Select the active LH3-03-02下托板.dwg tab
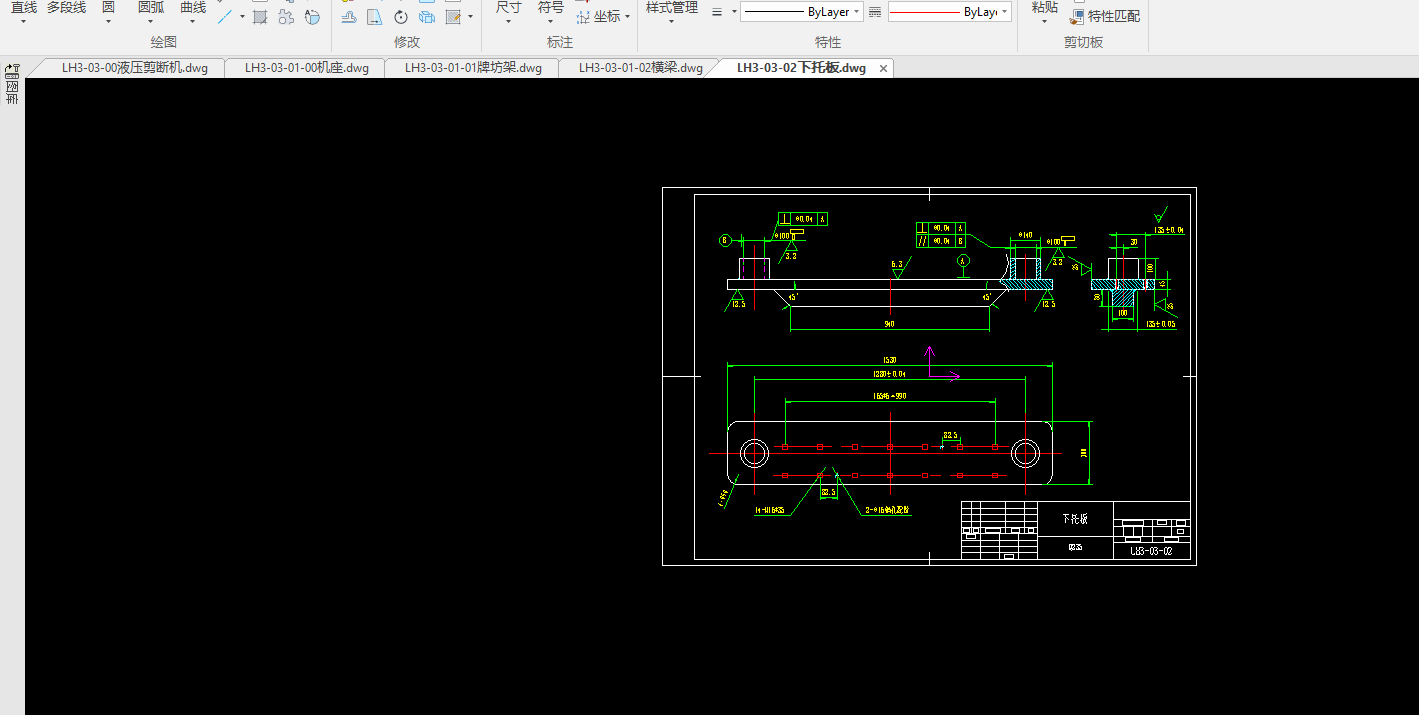 (x=800, y=68)
